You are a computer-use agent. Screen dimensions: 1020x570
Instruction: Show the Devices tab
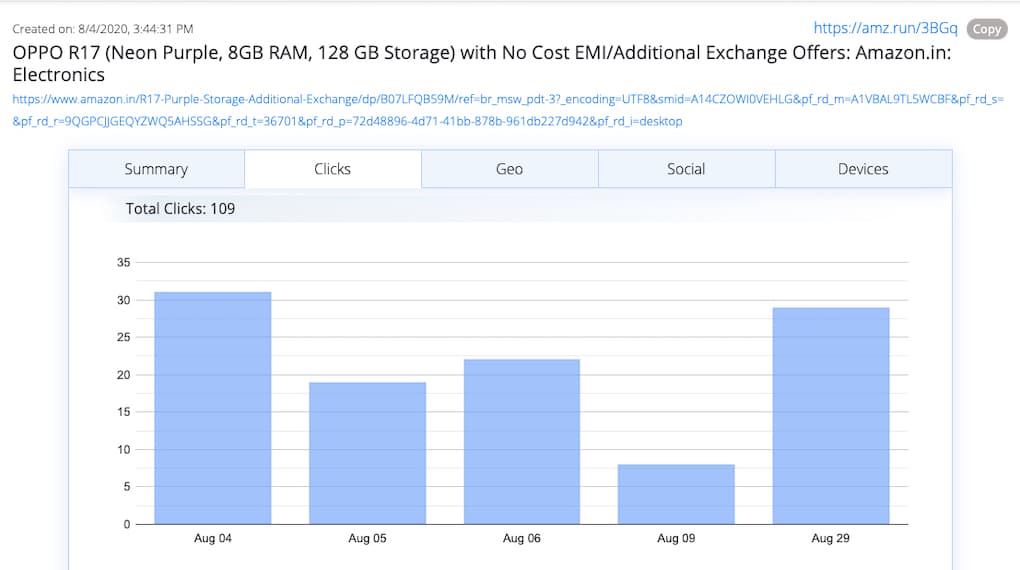tap(863, 169)
